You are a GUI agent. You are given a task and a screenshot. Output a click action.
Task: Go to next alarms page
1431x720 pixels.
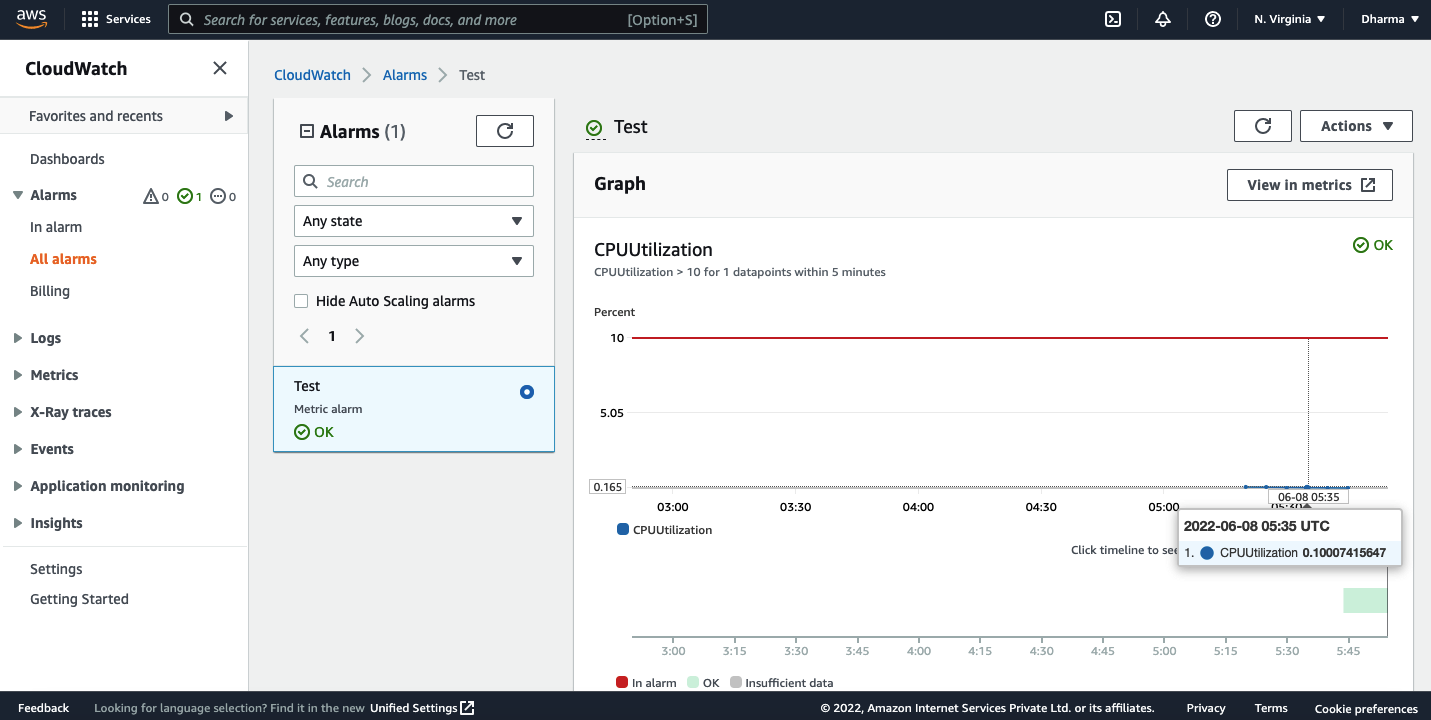pos(360,336)
